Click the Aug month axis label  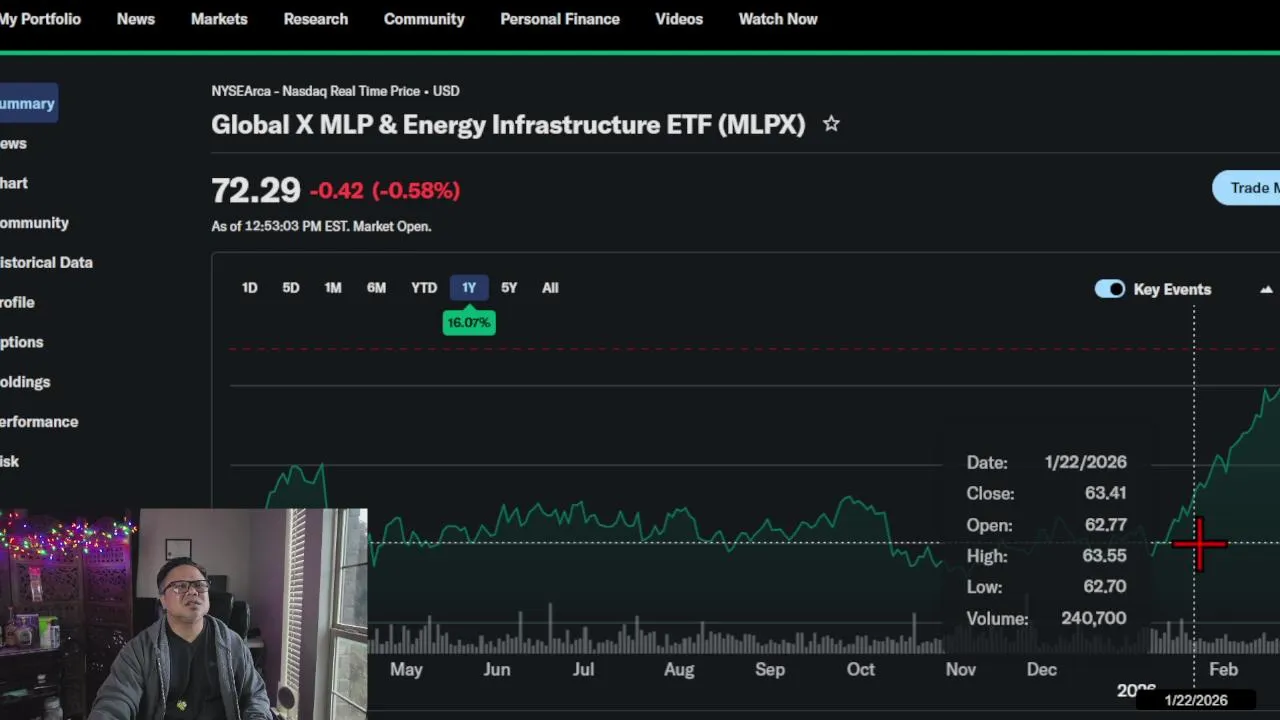tap(679, 670)
